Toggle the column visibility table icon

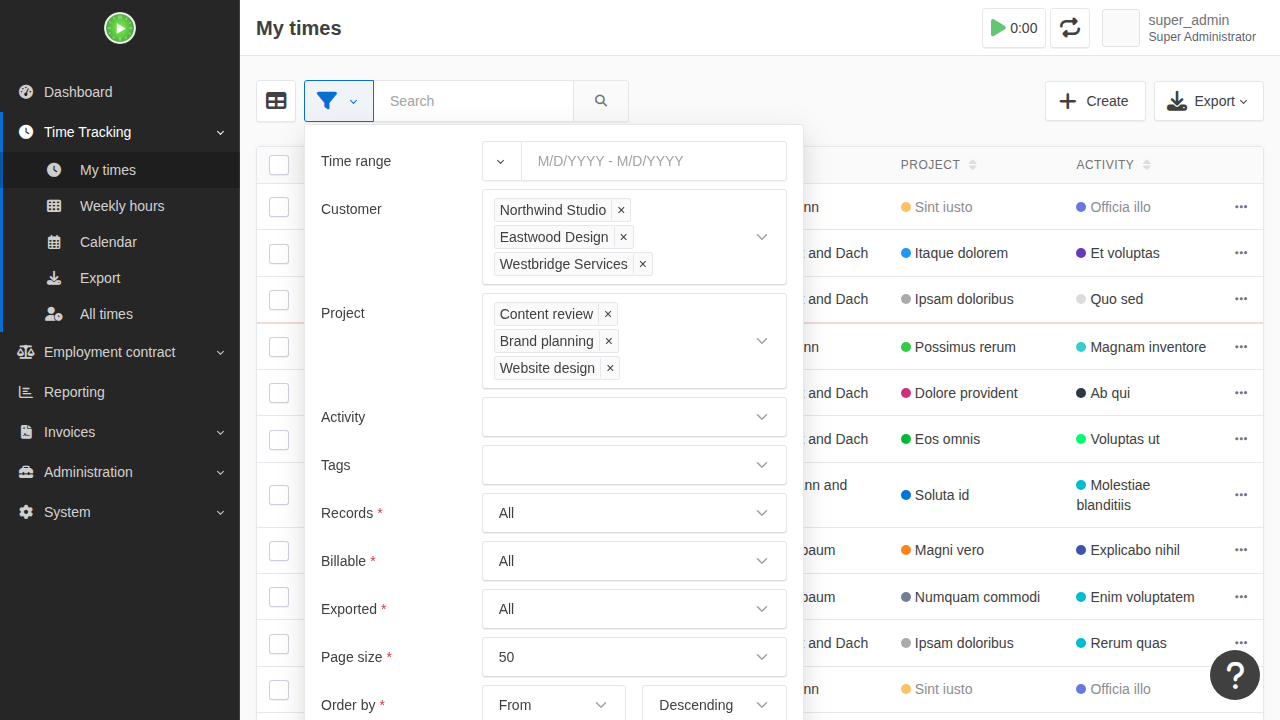(276, 101)
